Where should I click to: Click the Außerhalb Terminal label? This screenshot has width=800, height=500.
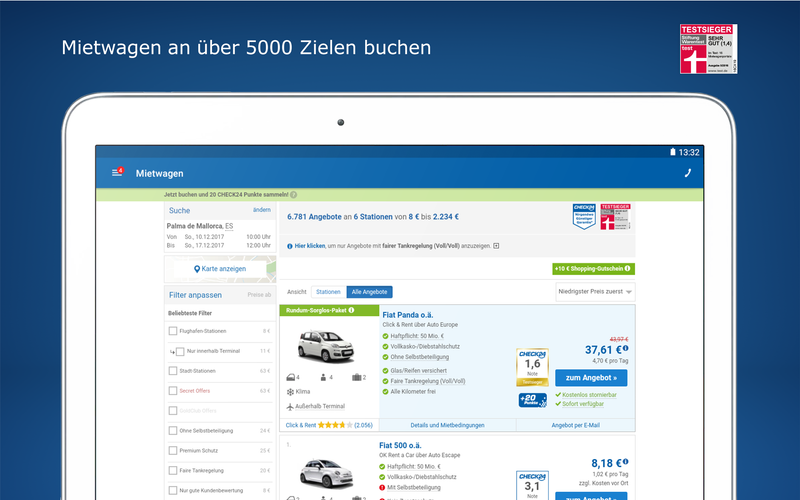320,407
